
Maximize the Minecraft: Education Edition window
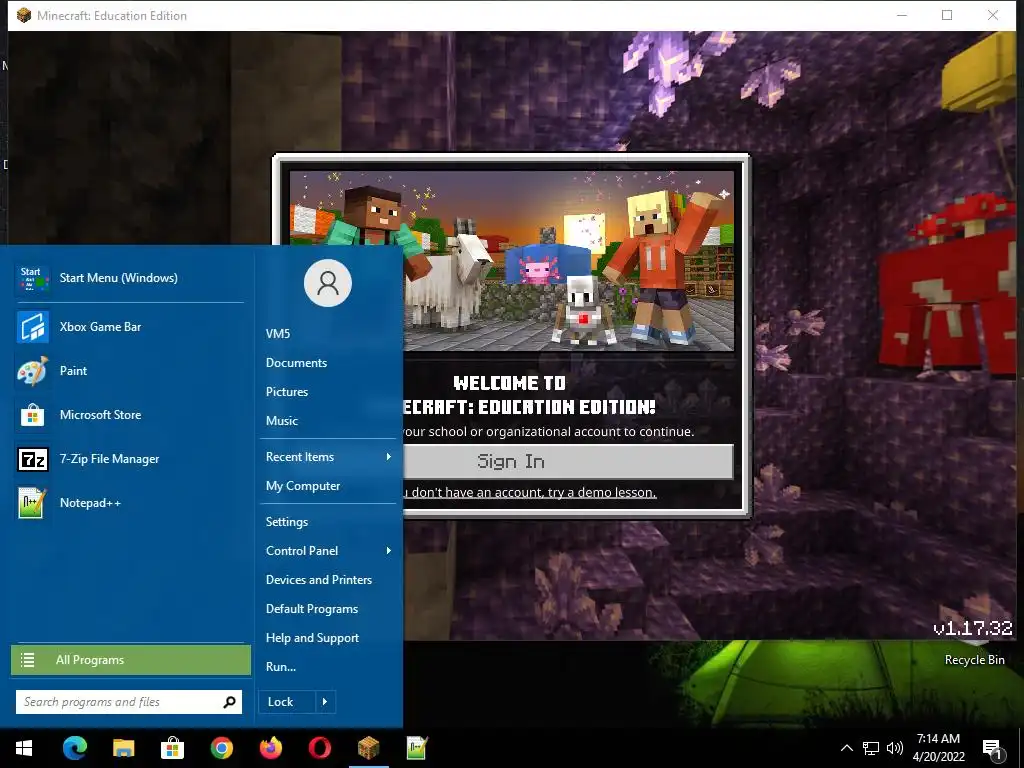(x=947, y=15)
